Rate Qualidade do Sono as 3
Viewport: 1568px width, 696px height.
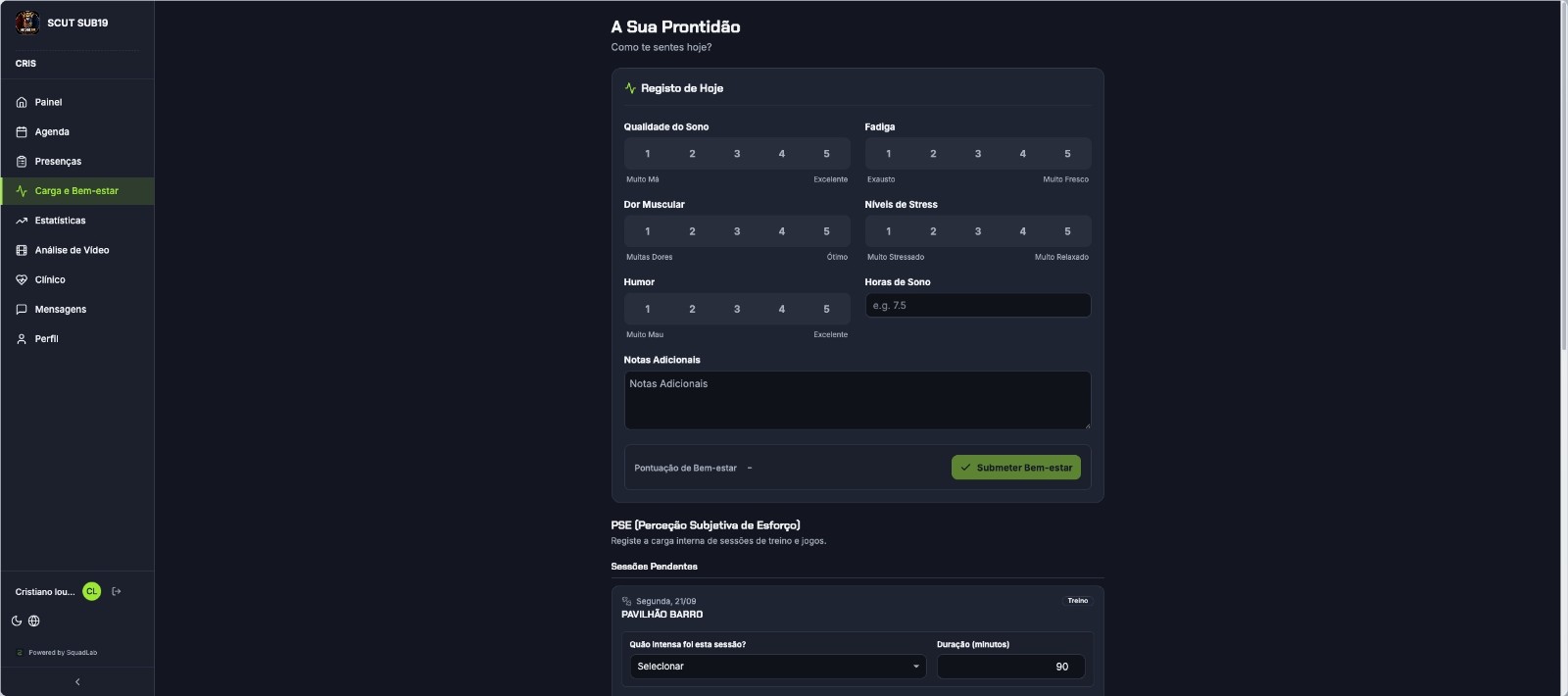click(x=737, y=154)
